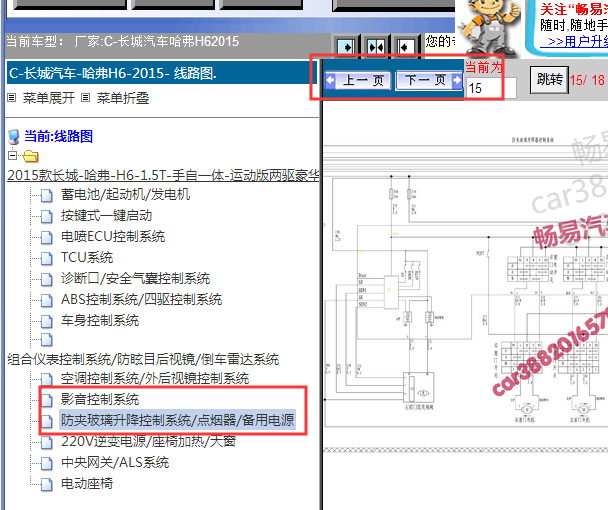Click page icon beside ABS控制系统
The width and height of the screenshot is (608, 510).
[47, 299]
